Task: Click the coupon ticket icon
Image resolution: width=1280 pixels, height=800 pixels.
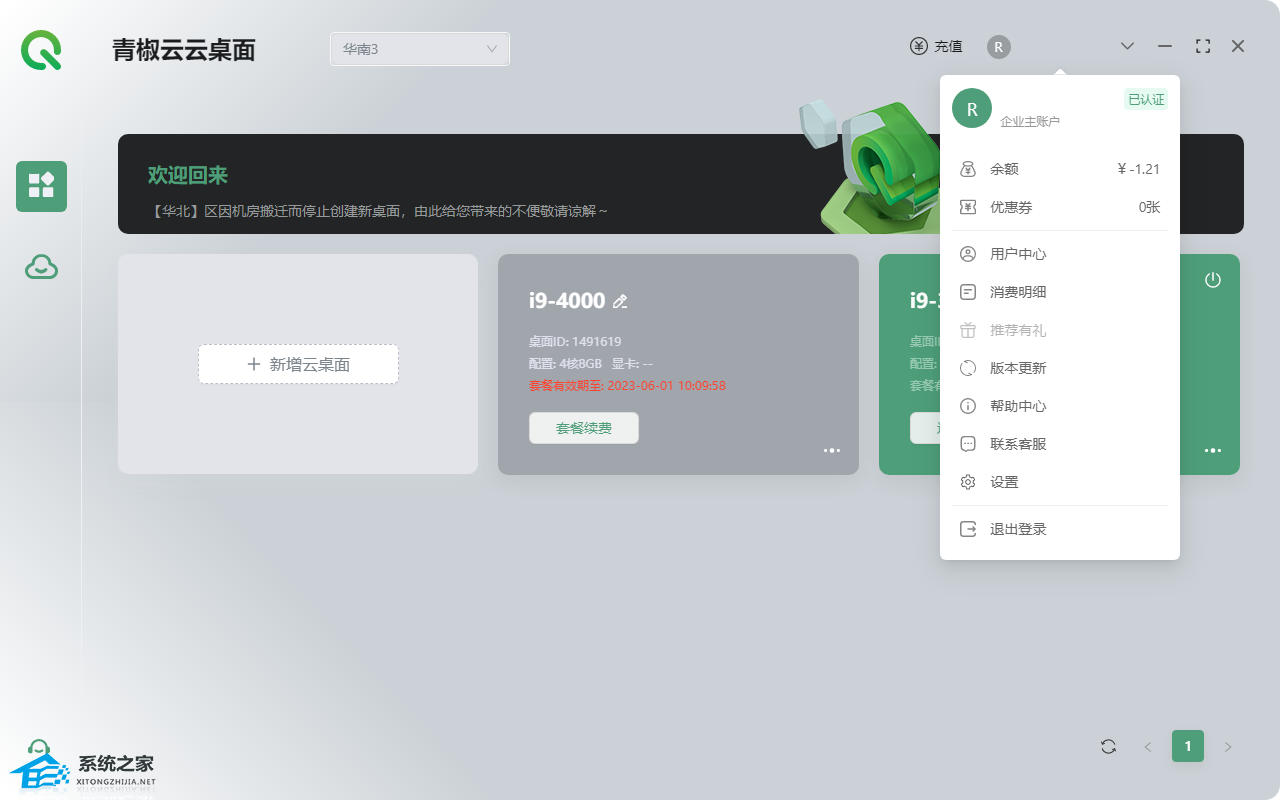Action: point(968,208)
